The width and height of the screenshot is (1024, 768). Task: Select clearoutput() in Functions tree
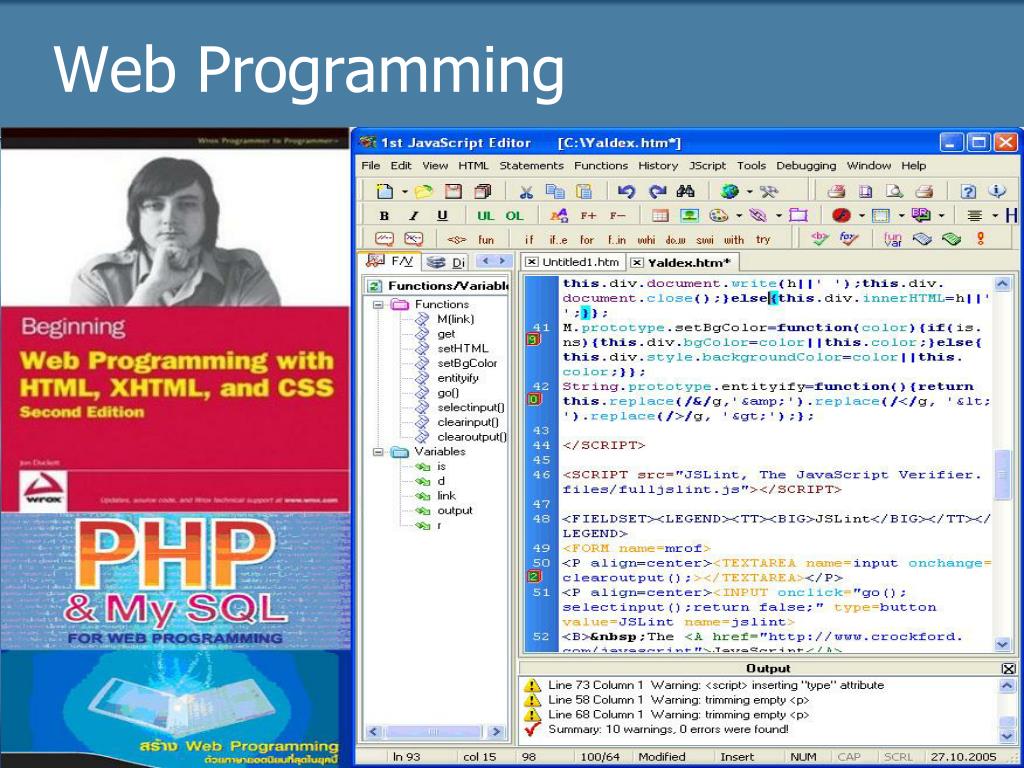(x=472, y=437)
